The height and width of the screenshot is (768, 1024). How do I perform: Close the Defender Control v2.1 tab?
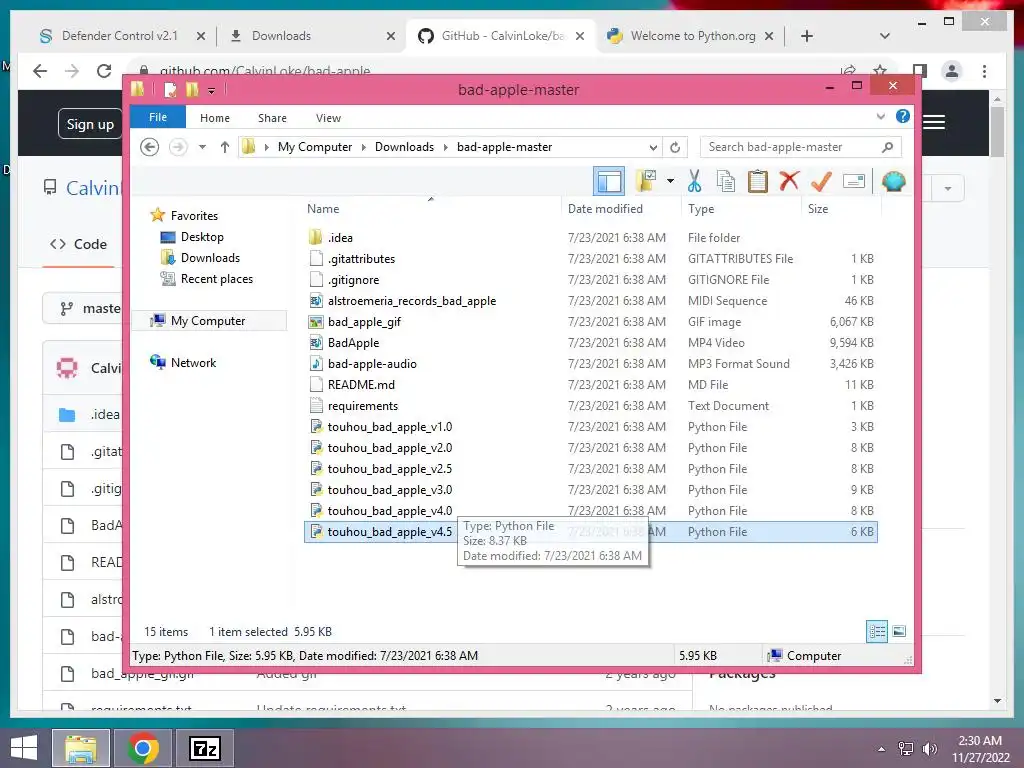click(x=201, y=36)
